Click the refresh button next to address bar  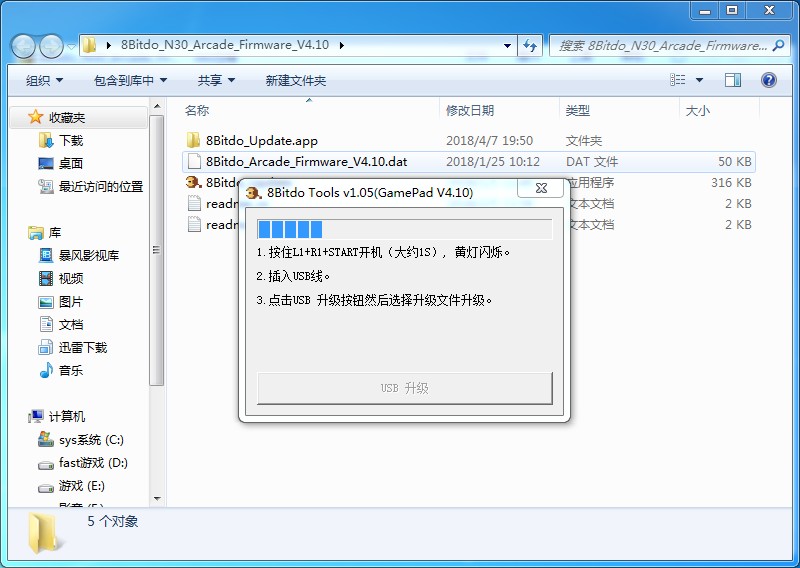[530, 45]
